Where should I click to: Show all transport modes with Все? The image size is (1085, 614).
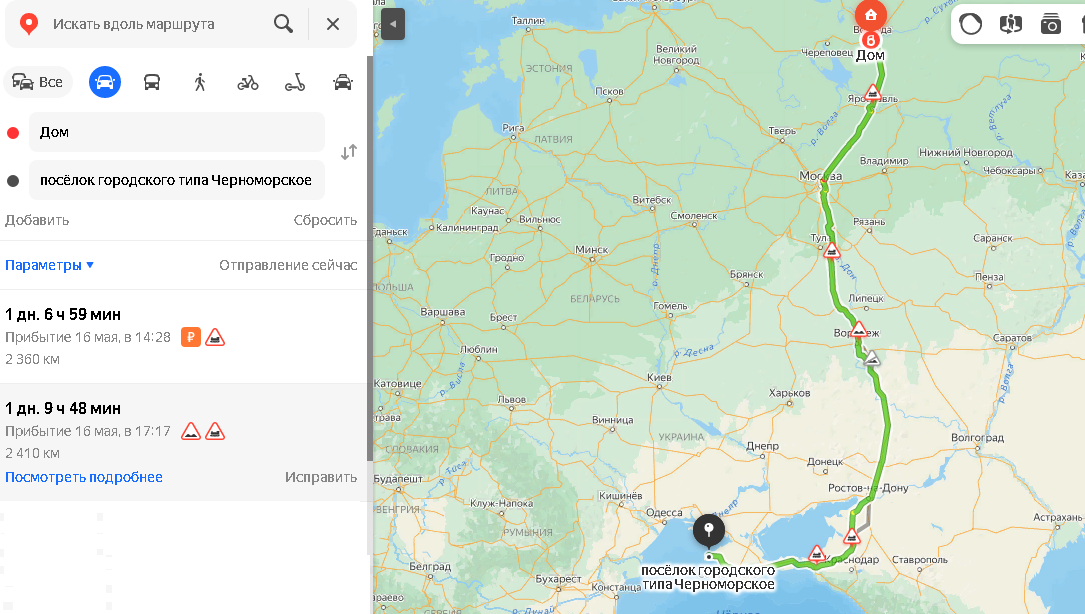click(38, 82)
